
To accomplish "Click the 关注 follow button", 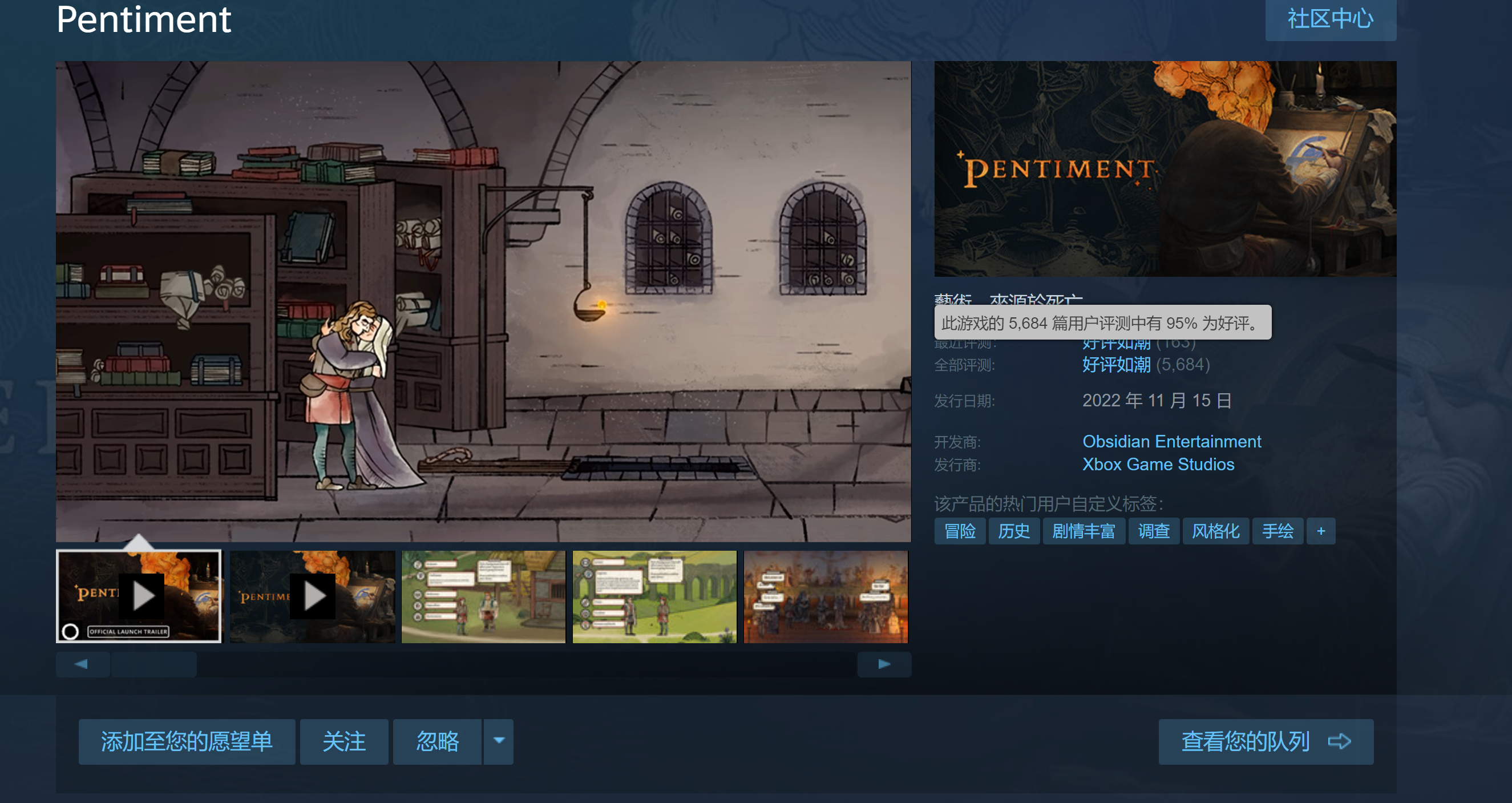I will pyautogui.click(x=344, y=741).
